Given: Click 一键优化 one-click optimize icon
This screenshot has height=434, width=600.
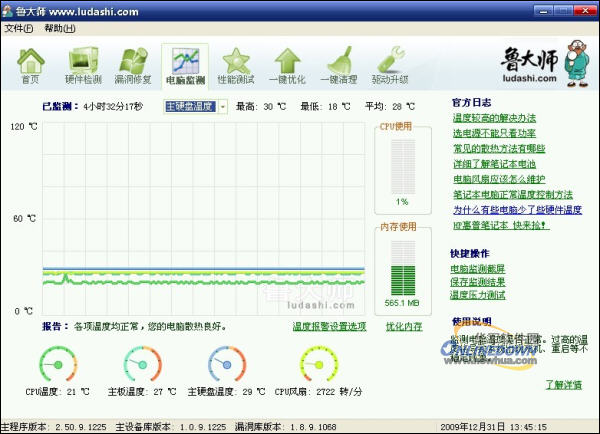Looking at the screenshot, I should click(x=288, y=63).
